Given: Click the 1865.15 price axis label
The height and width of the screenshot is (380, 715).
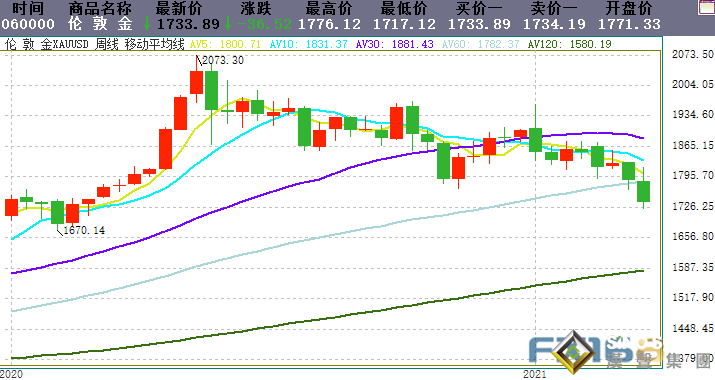Looking at the screenshot, I should pos(692,145).
